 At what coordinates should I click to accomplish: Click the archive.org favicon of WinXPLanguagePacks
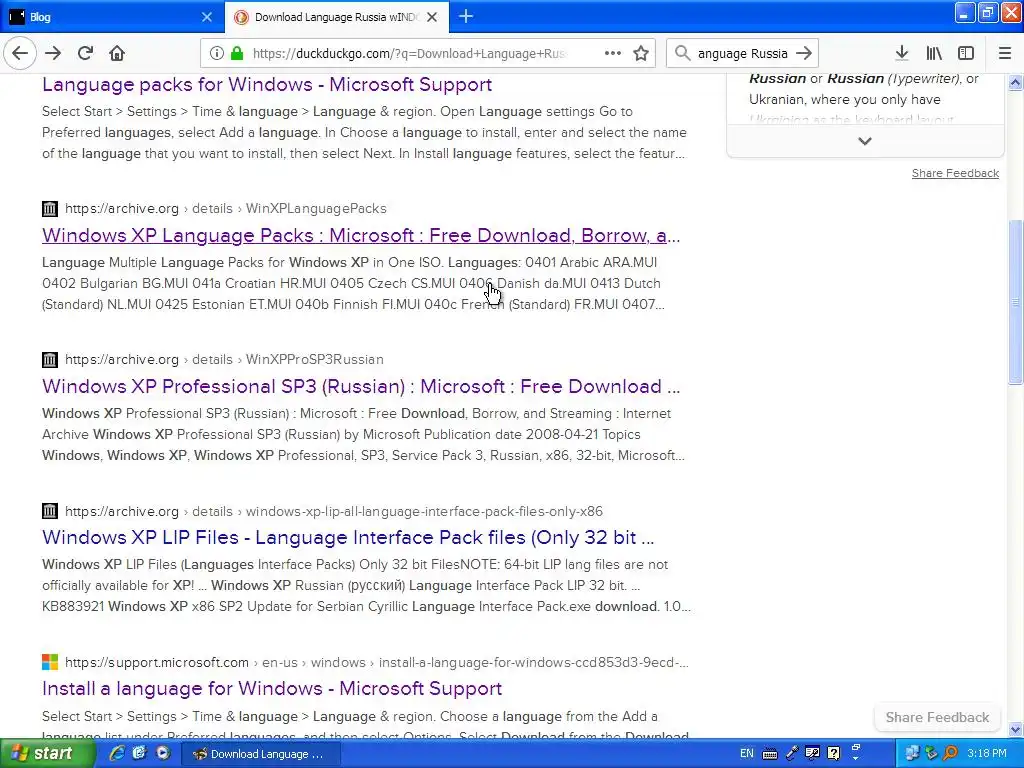(50, 209)
